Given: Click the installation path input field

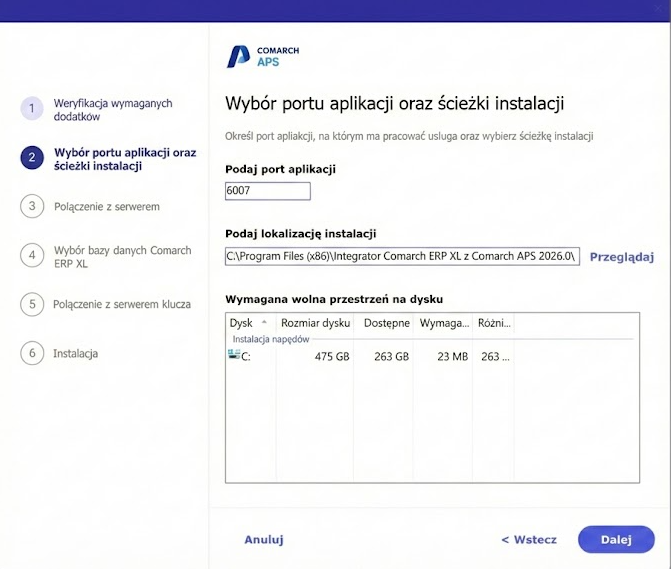Looking at the screenshot, I should [x=402, y=256].
